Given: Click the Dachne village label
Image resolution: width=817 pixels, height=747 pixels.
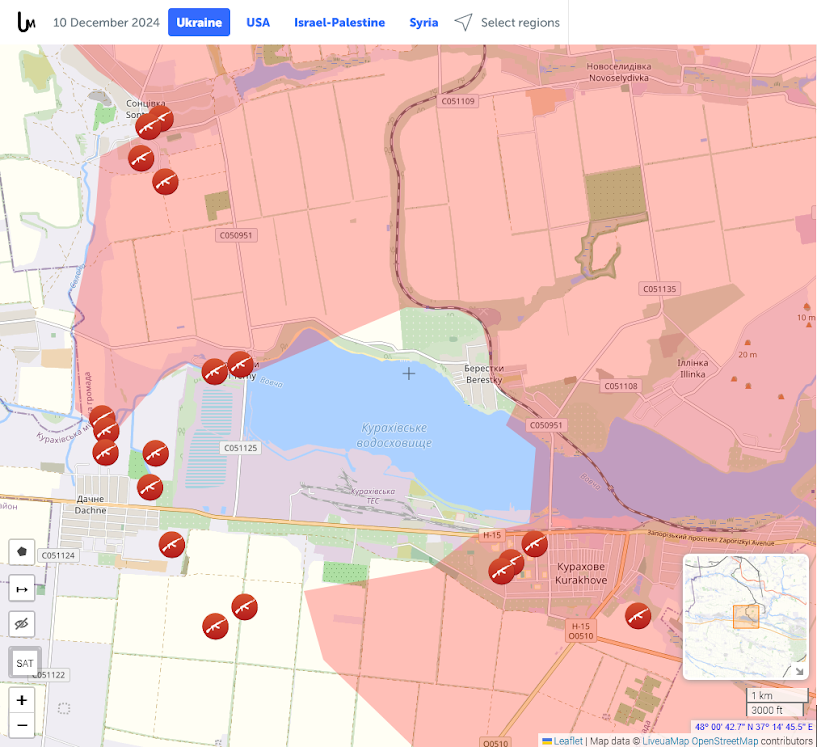Looking at the screenshot, I should coord(90,504).
